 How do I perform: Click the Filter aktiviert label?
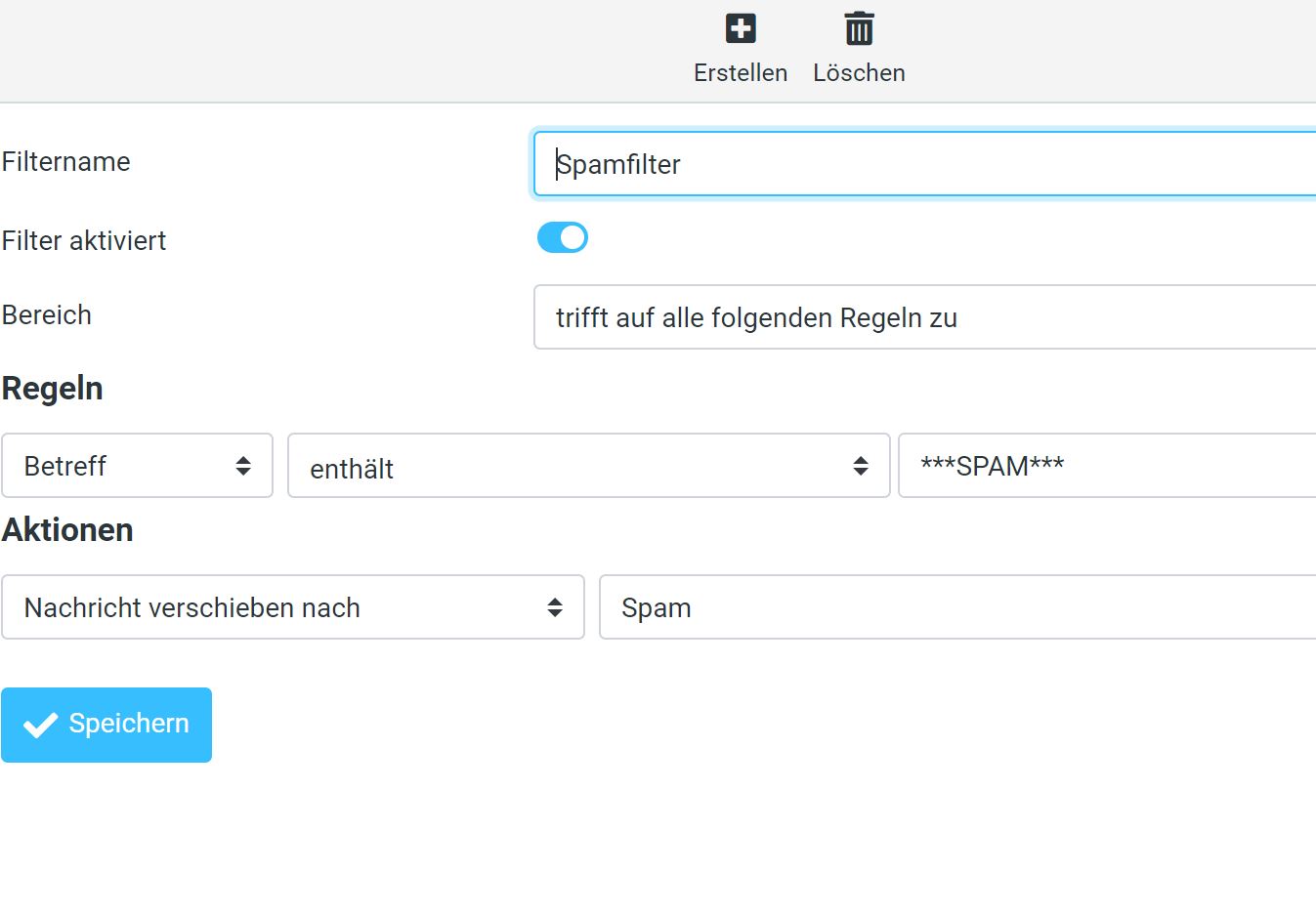coord(84,241)
